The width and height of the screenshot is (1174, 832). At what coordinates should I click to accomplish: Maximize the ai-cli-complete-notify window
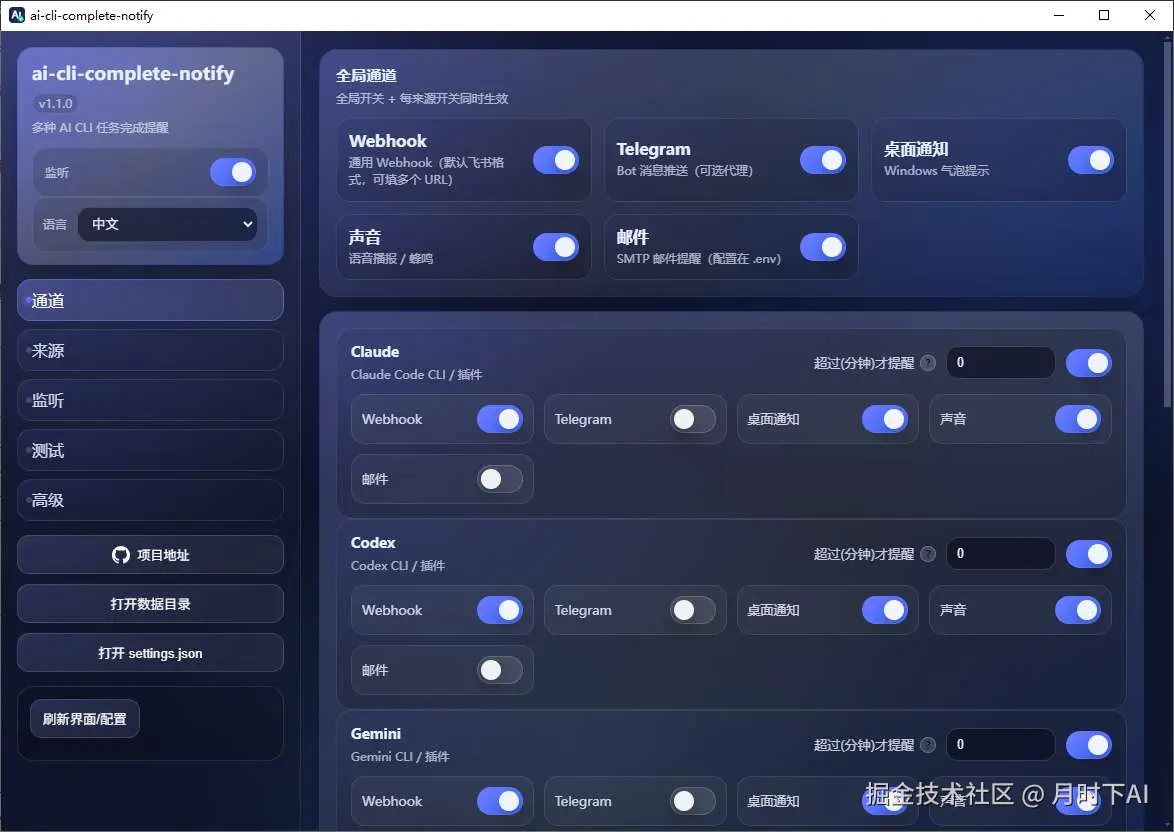point(1104,15)
